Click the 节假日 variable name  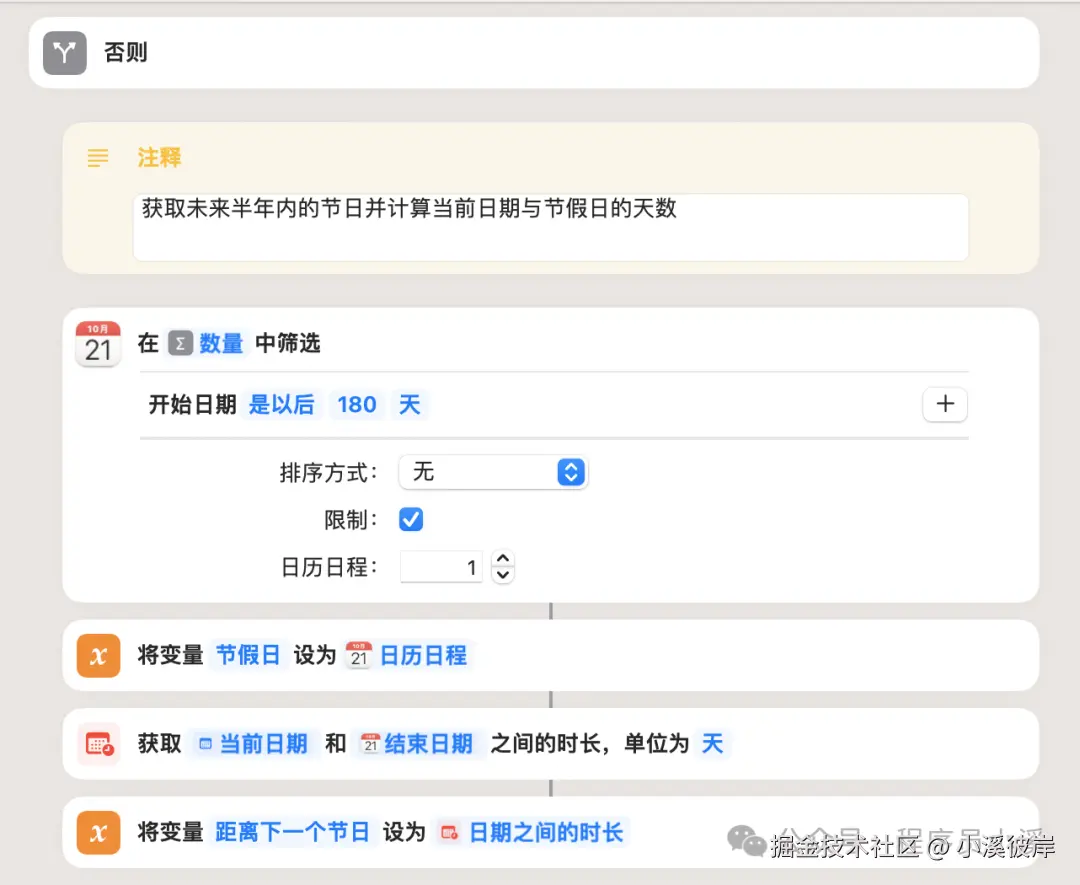[248, 655]
